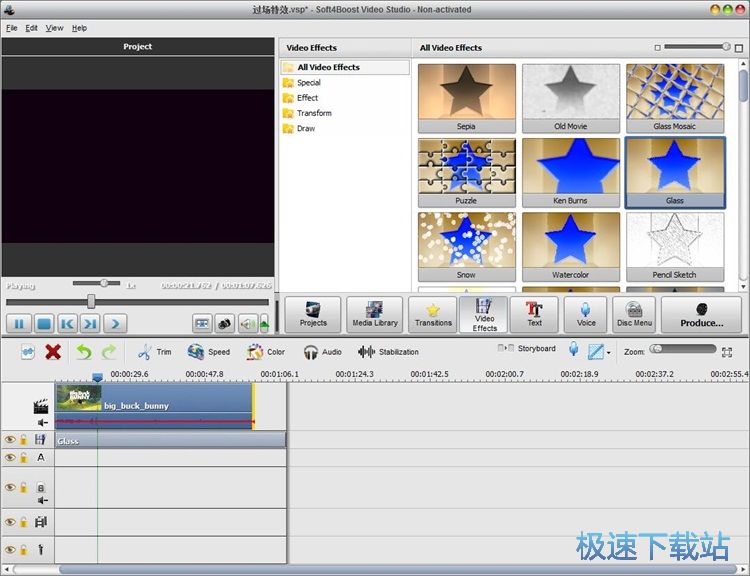Open the Stabilization tool
750x576 pixels.
[388, 352]
